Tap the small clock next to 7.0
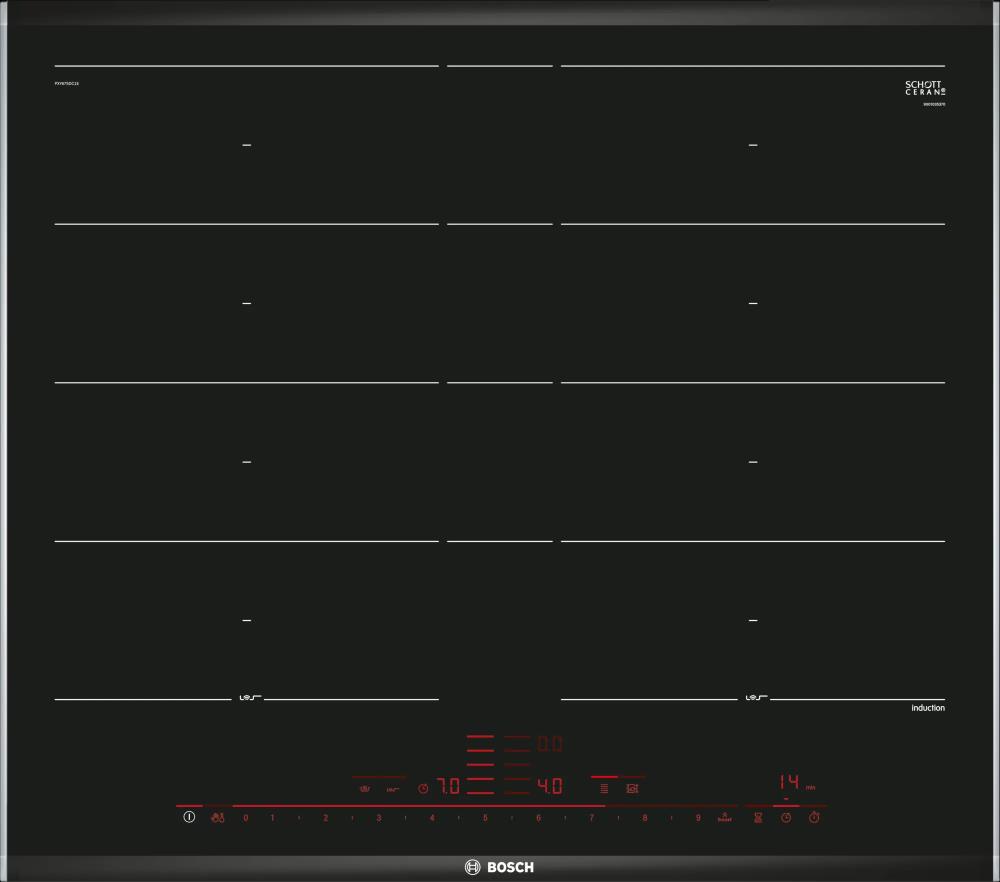 [x=423, y=789]
